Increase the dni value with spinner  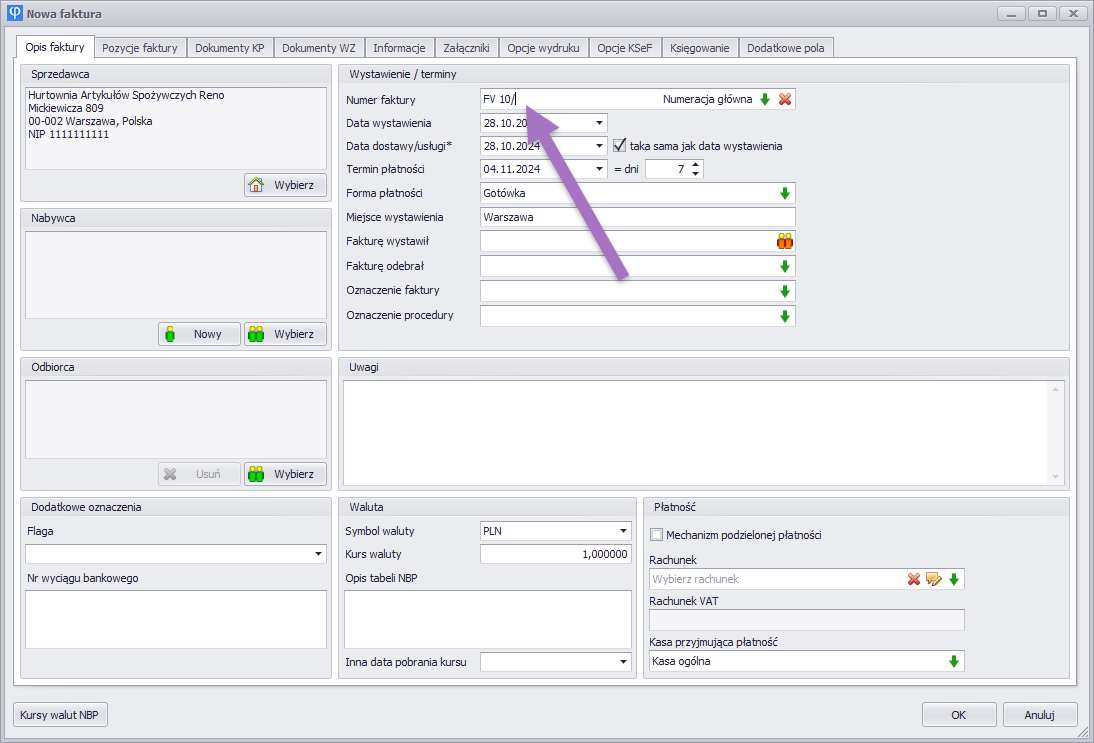tap(697, 165)
